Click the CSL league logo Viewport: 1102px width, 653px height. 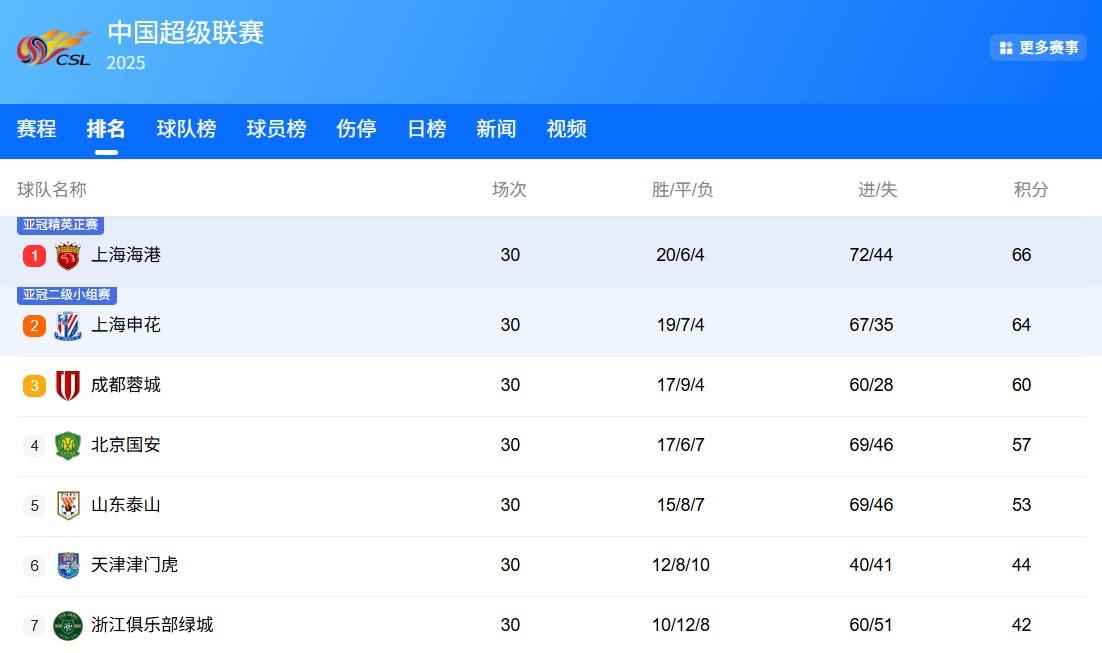tap(54, 48)
